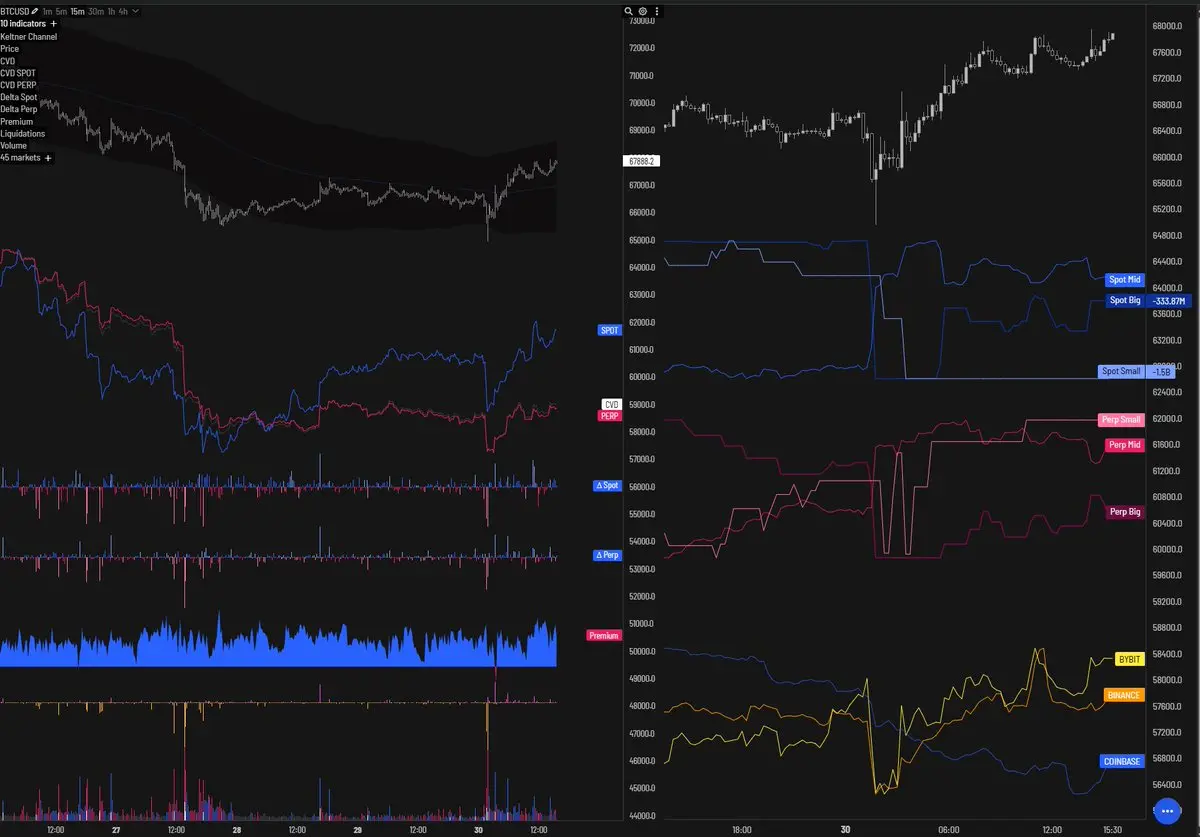
Task: Click the Perp Small series label
Action: click(x=1121, y=420)
